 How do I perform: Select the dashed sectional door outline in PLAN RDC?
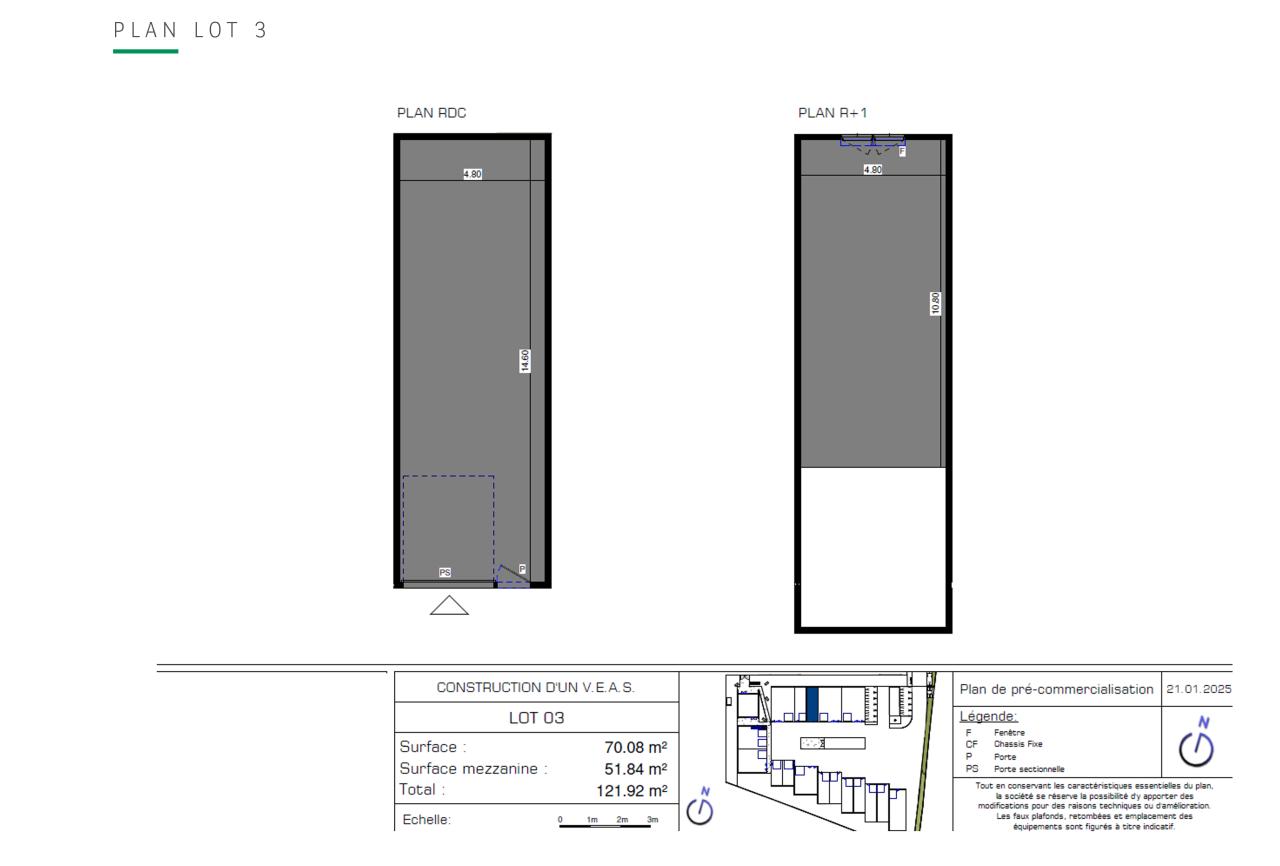click(x=448, y=529)
